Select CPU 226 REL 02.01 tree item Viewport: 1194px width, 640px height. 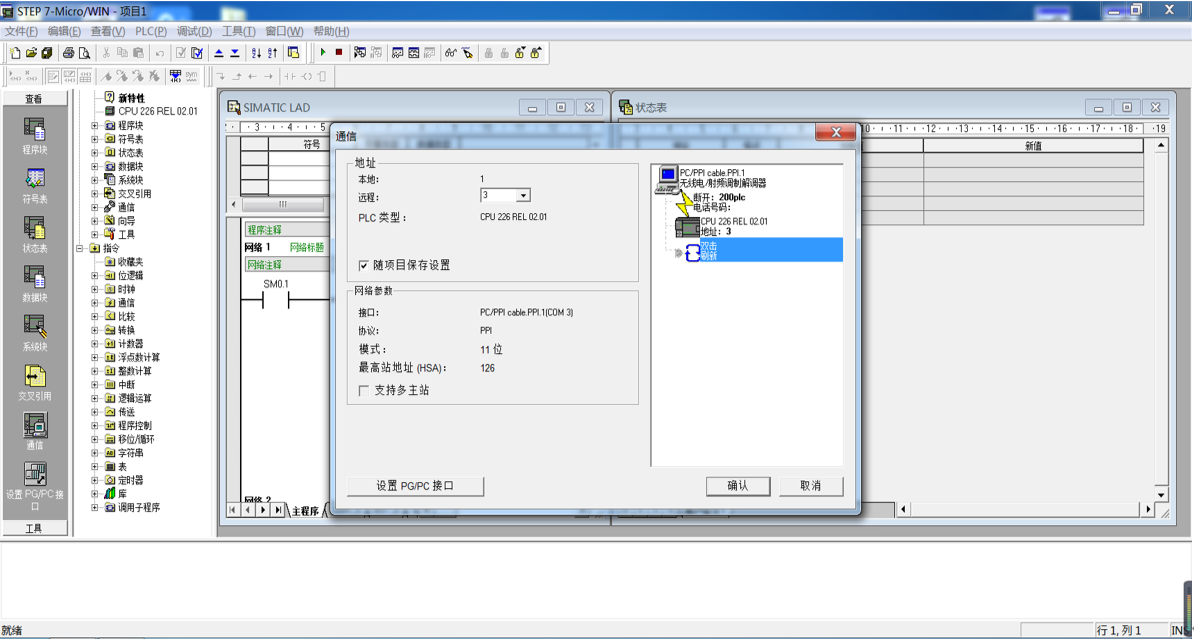pyautogui.click(x=158, y=111)
